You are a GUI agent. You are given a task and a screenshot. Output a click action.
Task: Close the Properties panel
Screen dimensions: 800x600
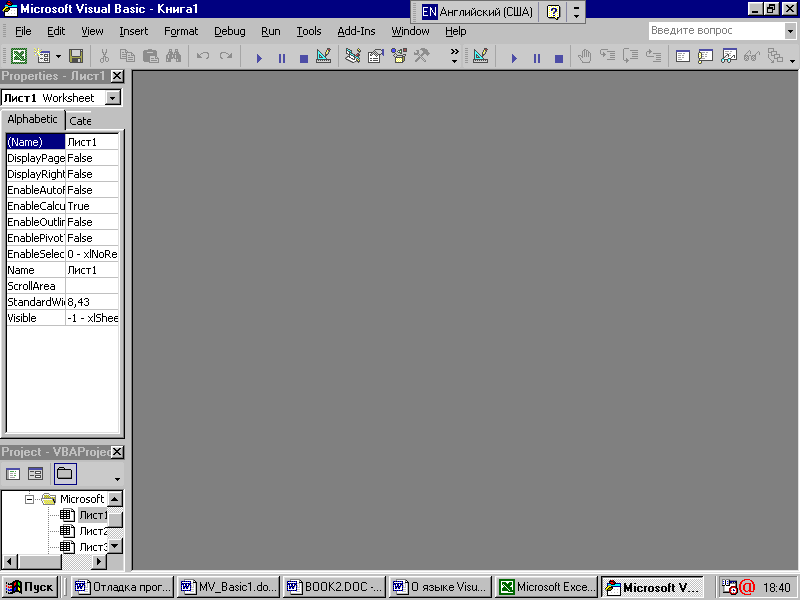pos(117,76)
